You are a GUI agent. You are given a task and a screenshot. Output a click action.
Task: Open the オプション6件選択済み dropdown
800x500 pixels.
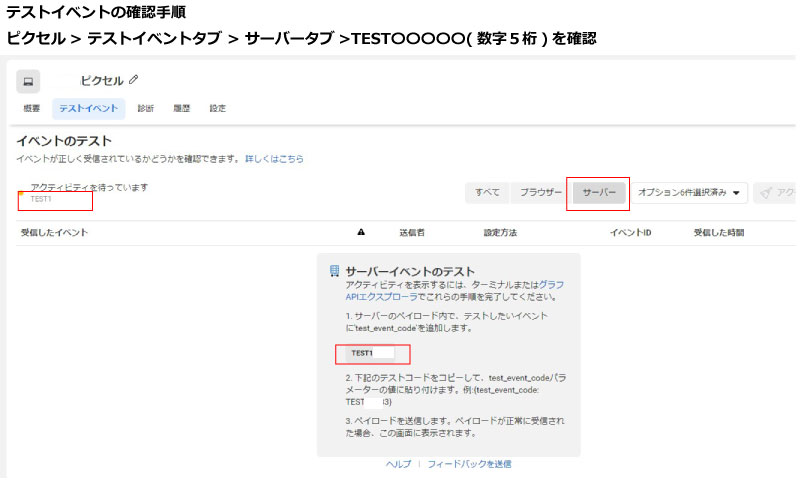tap(689, 192)
